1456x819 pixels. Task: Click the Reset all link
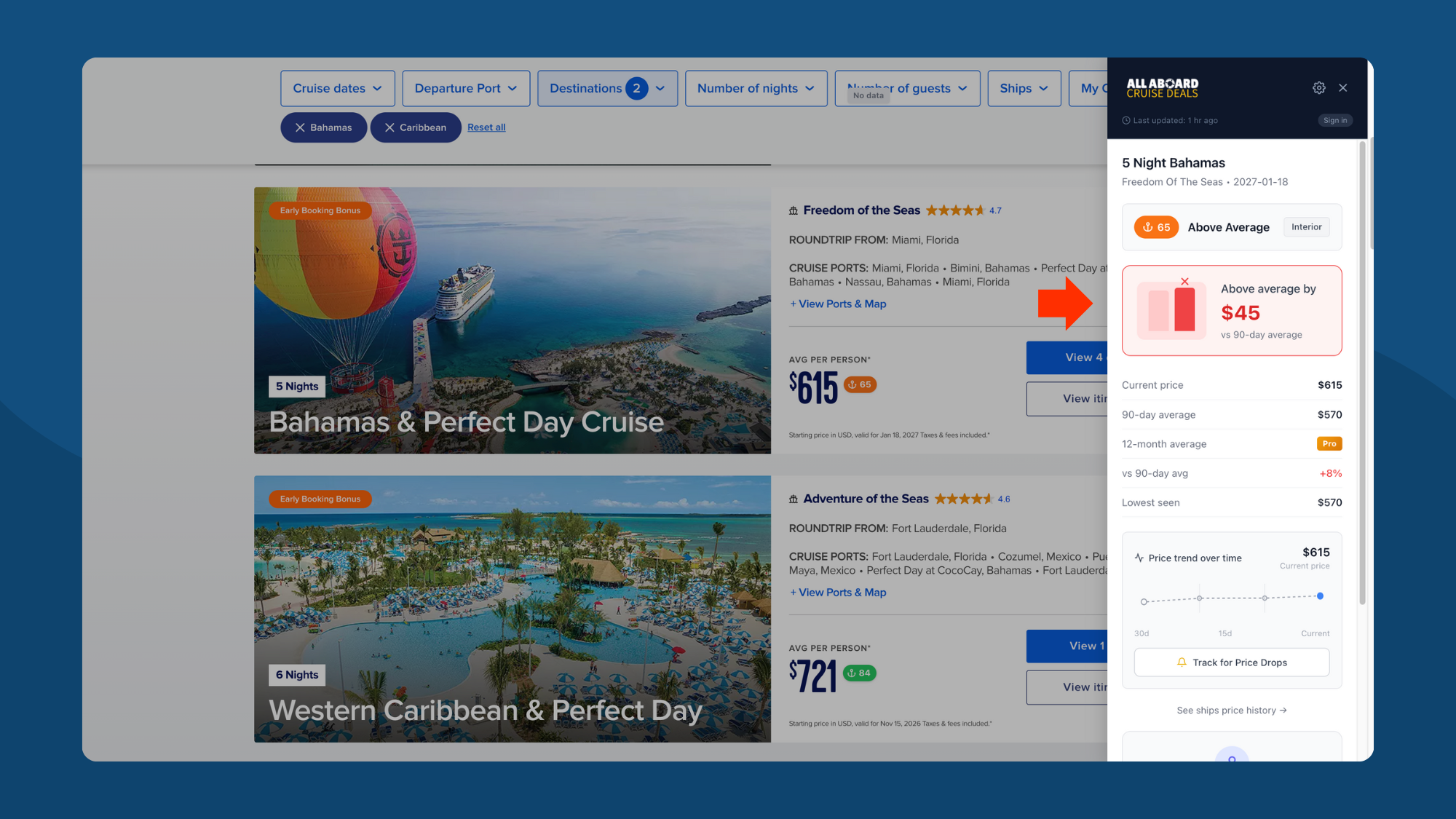pyautogui.click(x=486, y=127)
